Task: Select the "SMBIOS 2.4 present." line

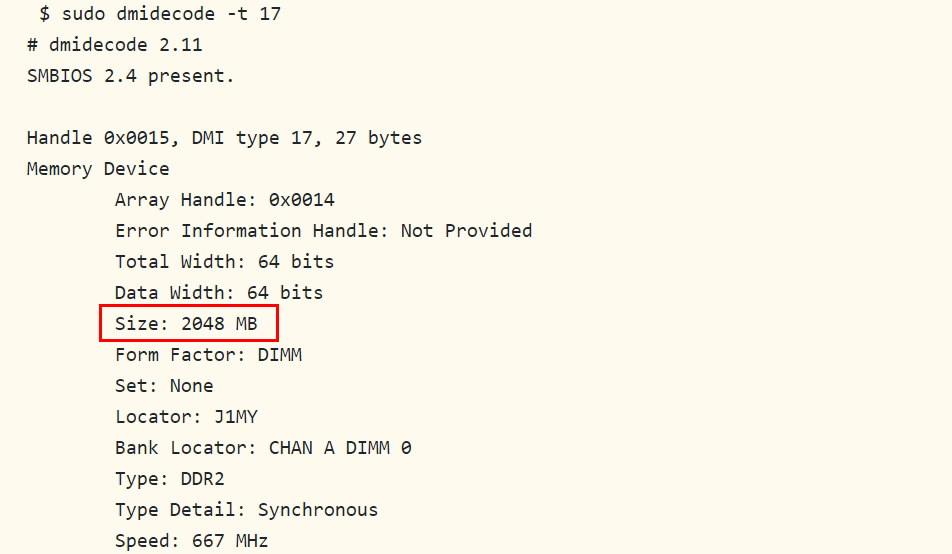Action: [130, 76]
